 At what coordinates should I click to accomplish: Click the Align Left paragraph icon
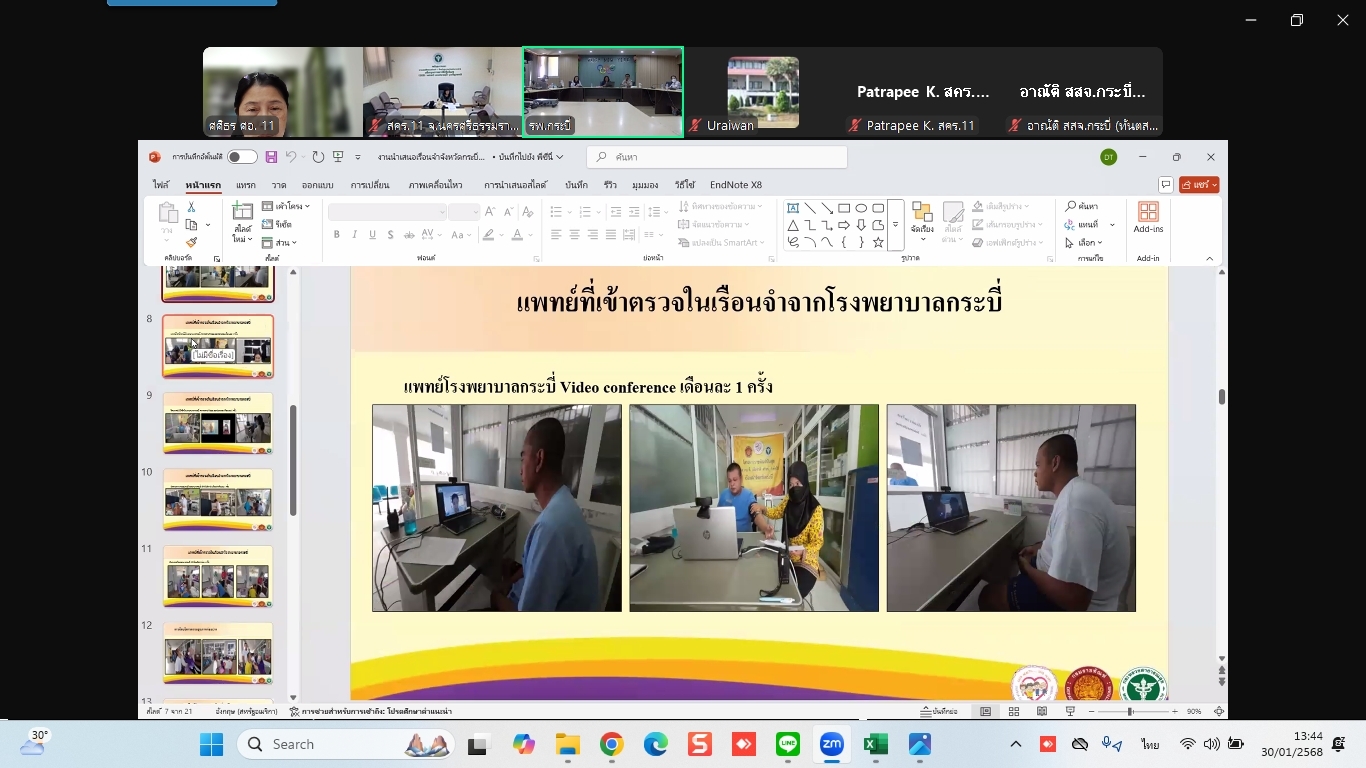pos(556,235)
